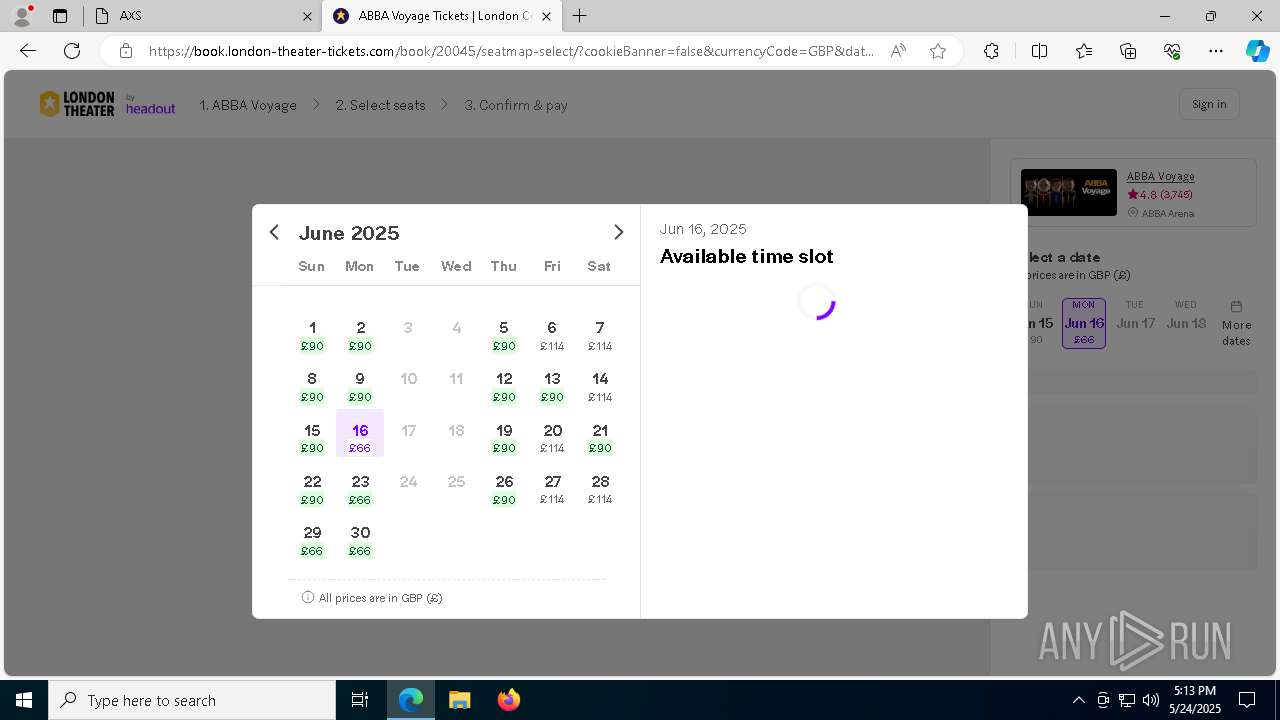
Task: Go to step 3. Confirm & pay
Action: pyautogui.click(x=516, y=105)
